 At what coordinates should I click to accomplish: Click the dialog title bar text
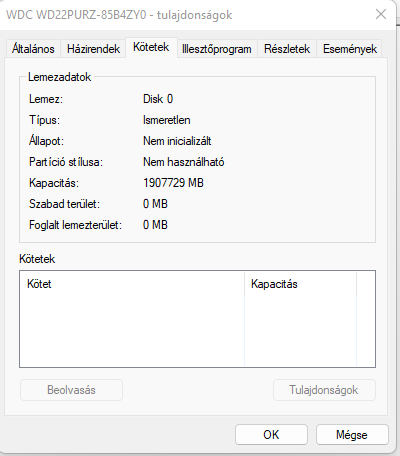coord(119,15)
